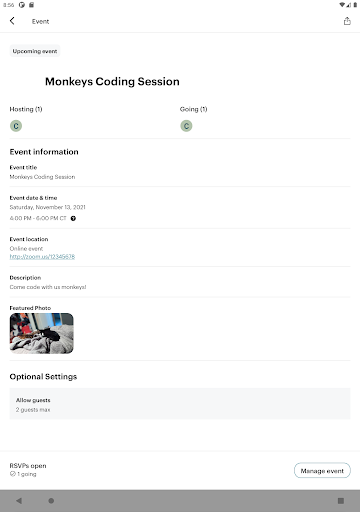Tap the Android back navigation button
This screenshot has width=360, height=512.
(19, 501)
